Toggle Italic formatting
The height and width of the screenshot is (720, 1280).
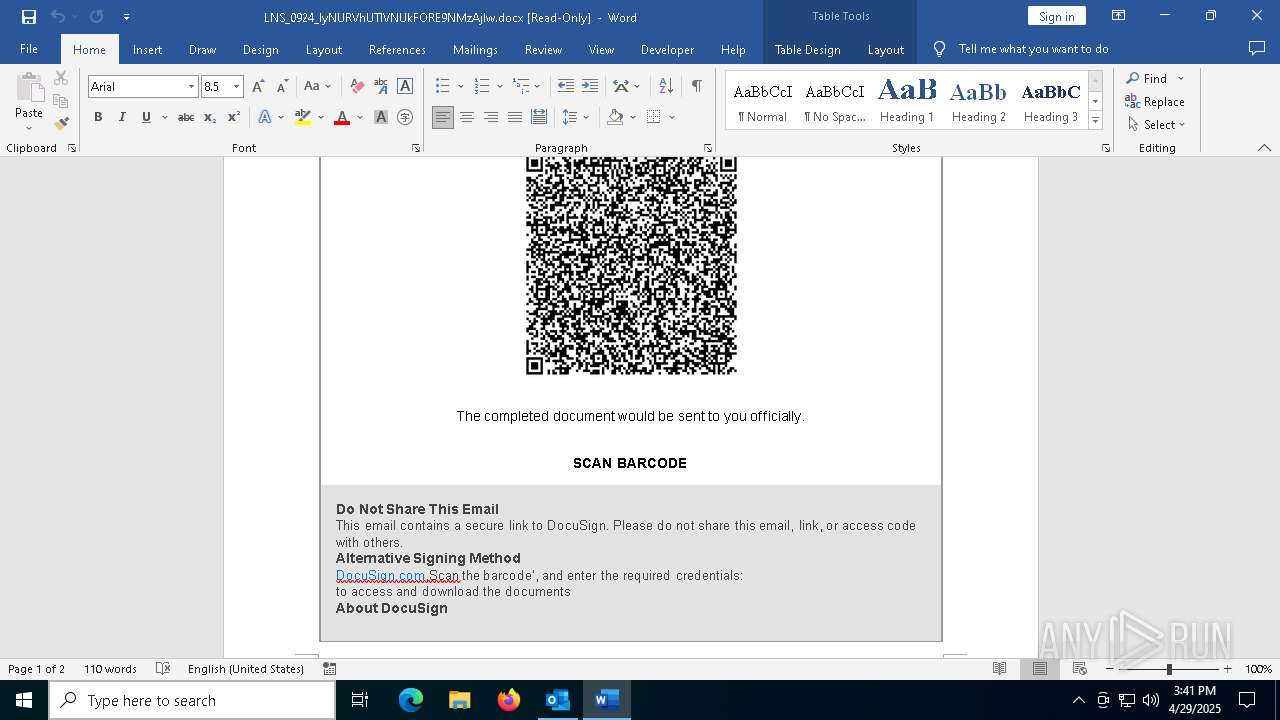122,117
